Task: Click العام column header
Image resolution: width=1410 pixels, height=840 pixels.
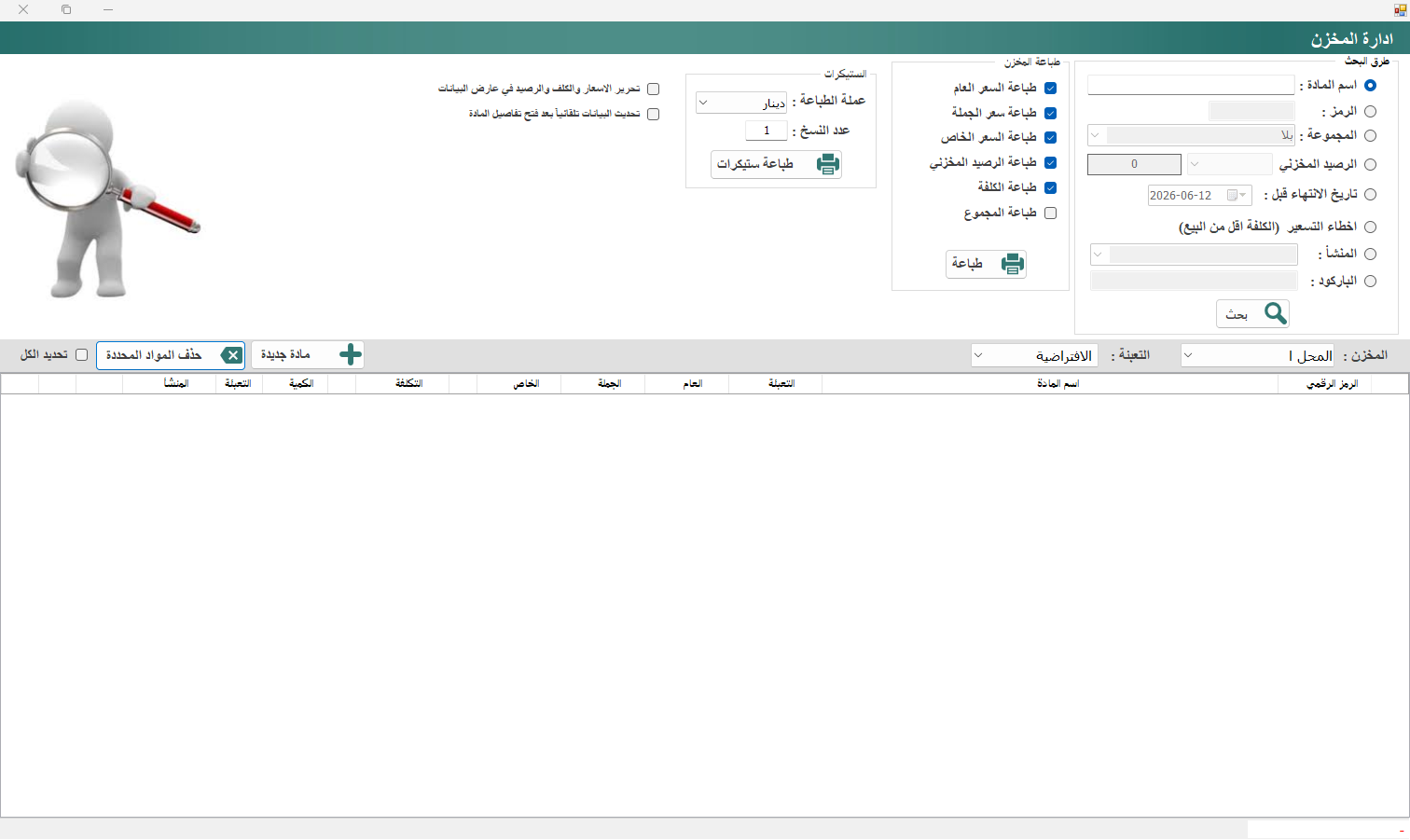Action: click(x=687, y=384)
